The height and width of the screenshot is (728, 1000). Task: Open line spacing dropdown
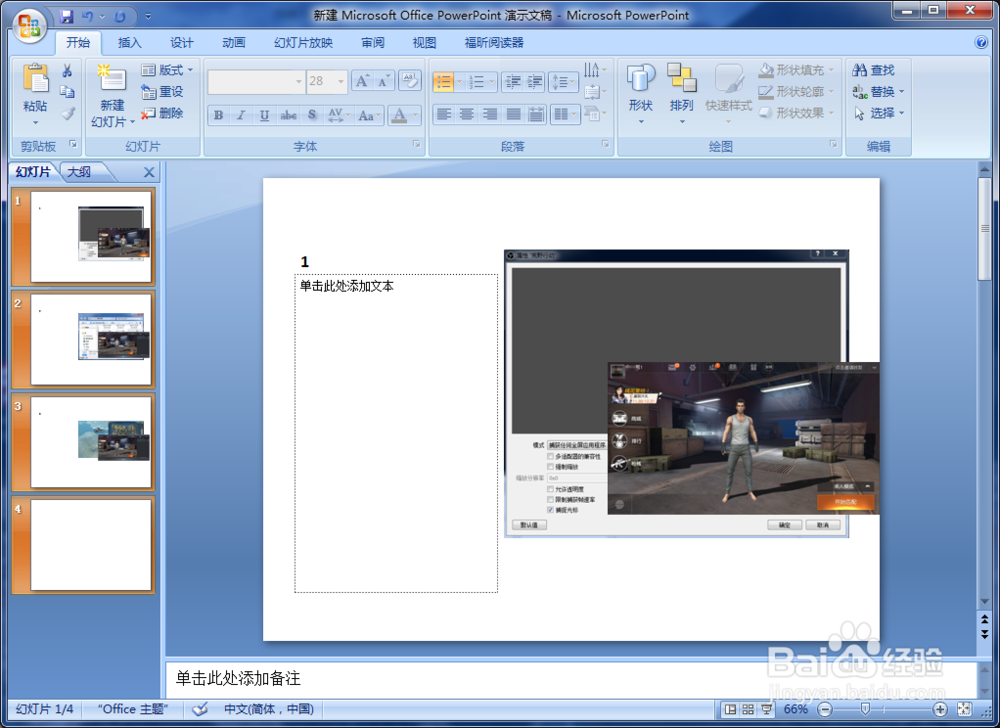(x=563, y=82)
